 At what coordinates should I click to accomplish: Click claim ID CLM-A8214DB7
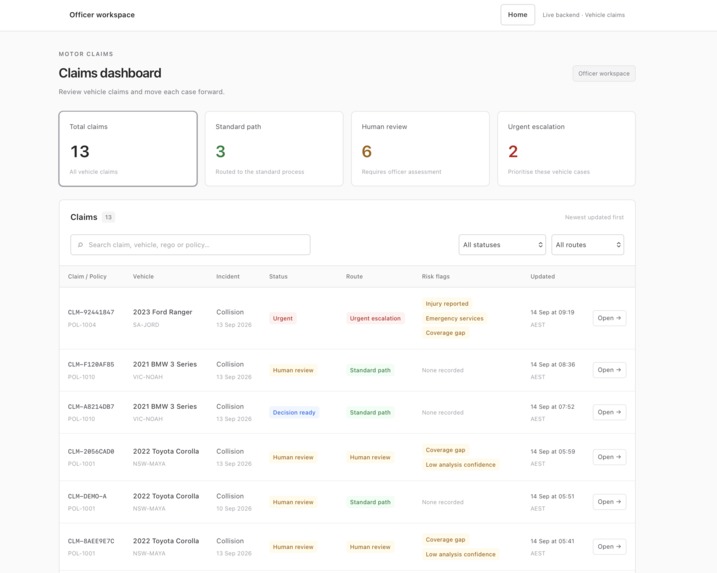(x=91, y=407)
